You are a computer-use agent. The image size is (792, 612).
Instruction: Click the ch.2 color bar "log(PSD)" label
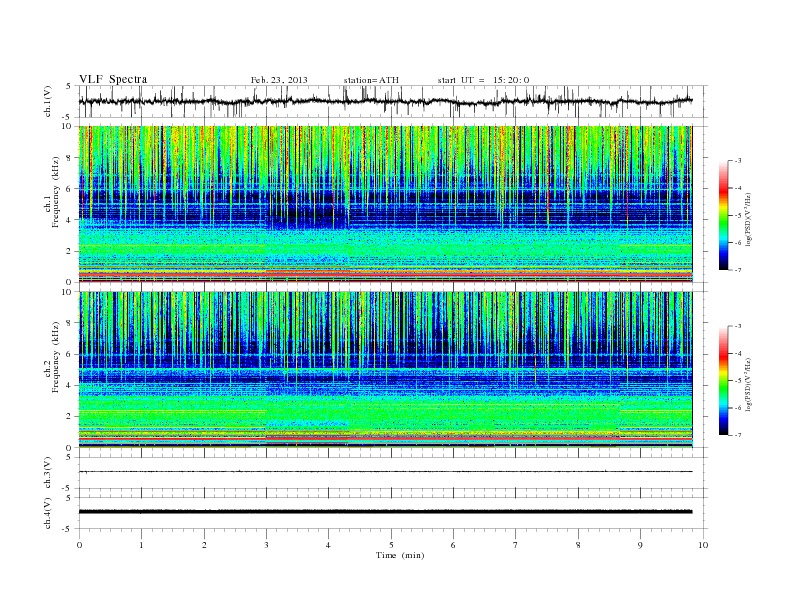click(748, 383)
